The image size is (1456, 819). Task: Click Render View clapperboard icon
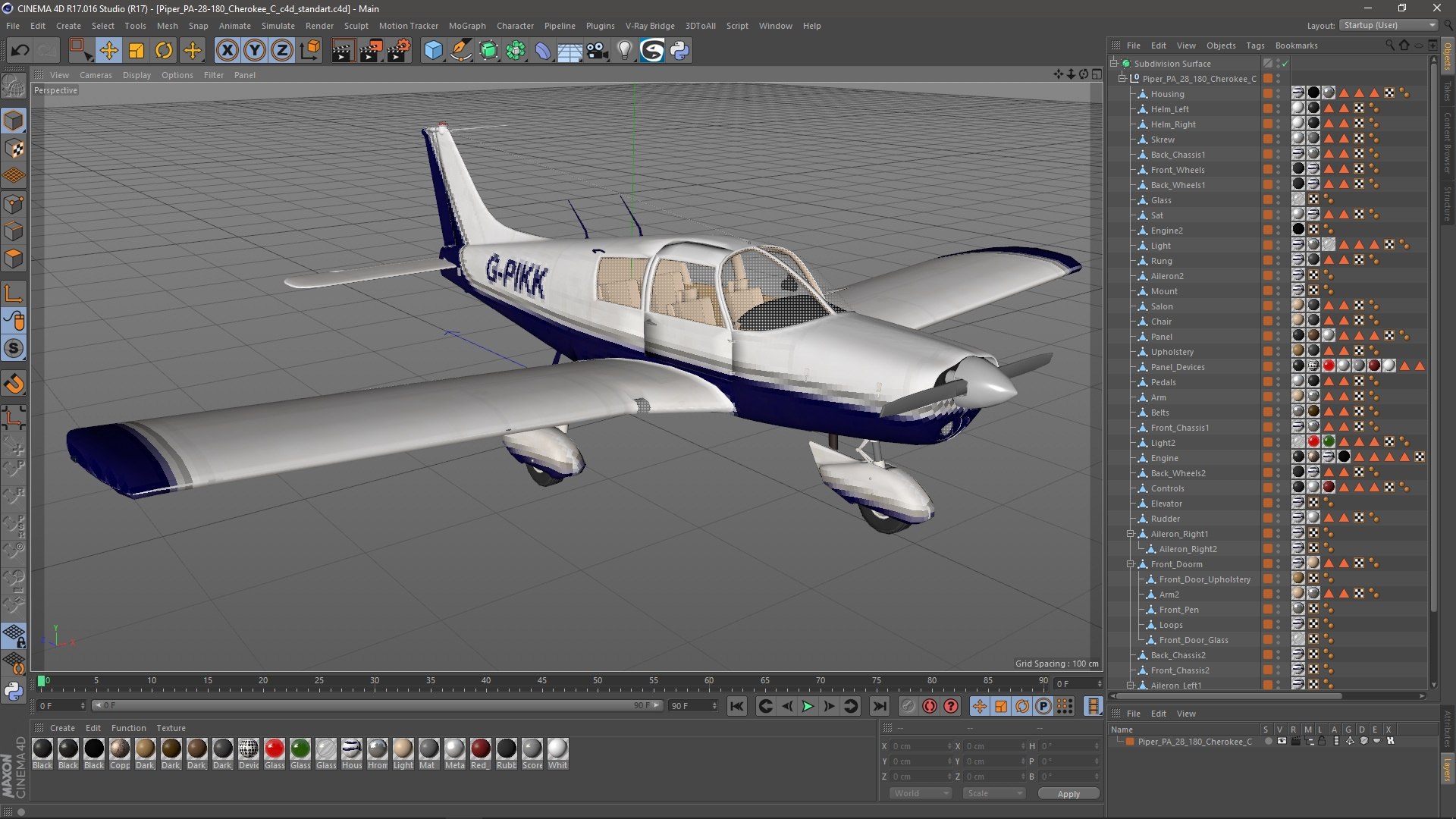coord(342,51)
